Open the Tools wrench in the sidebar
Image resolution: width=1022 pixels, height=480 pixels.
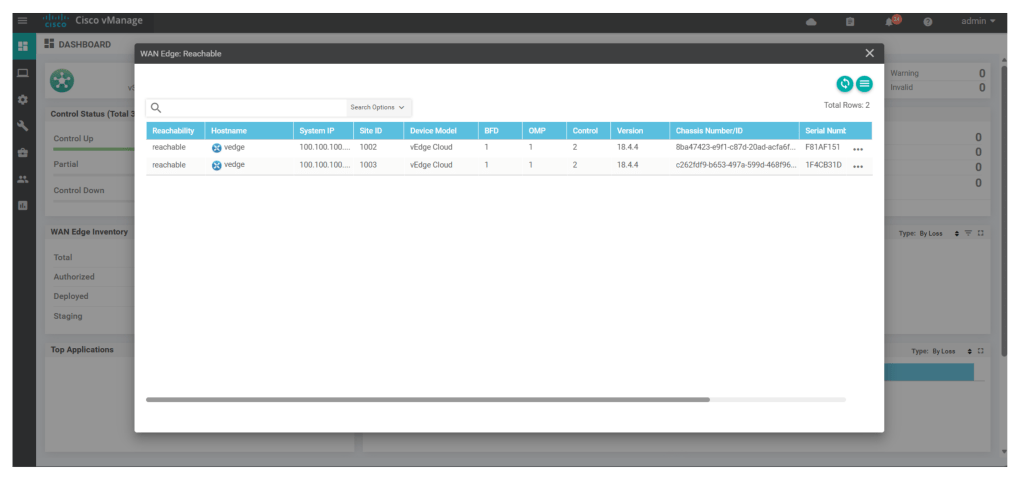pyautogui.click(x=22, y=126)
